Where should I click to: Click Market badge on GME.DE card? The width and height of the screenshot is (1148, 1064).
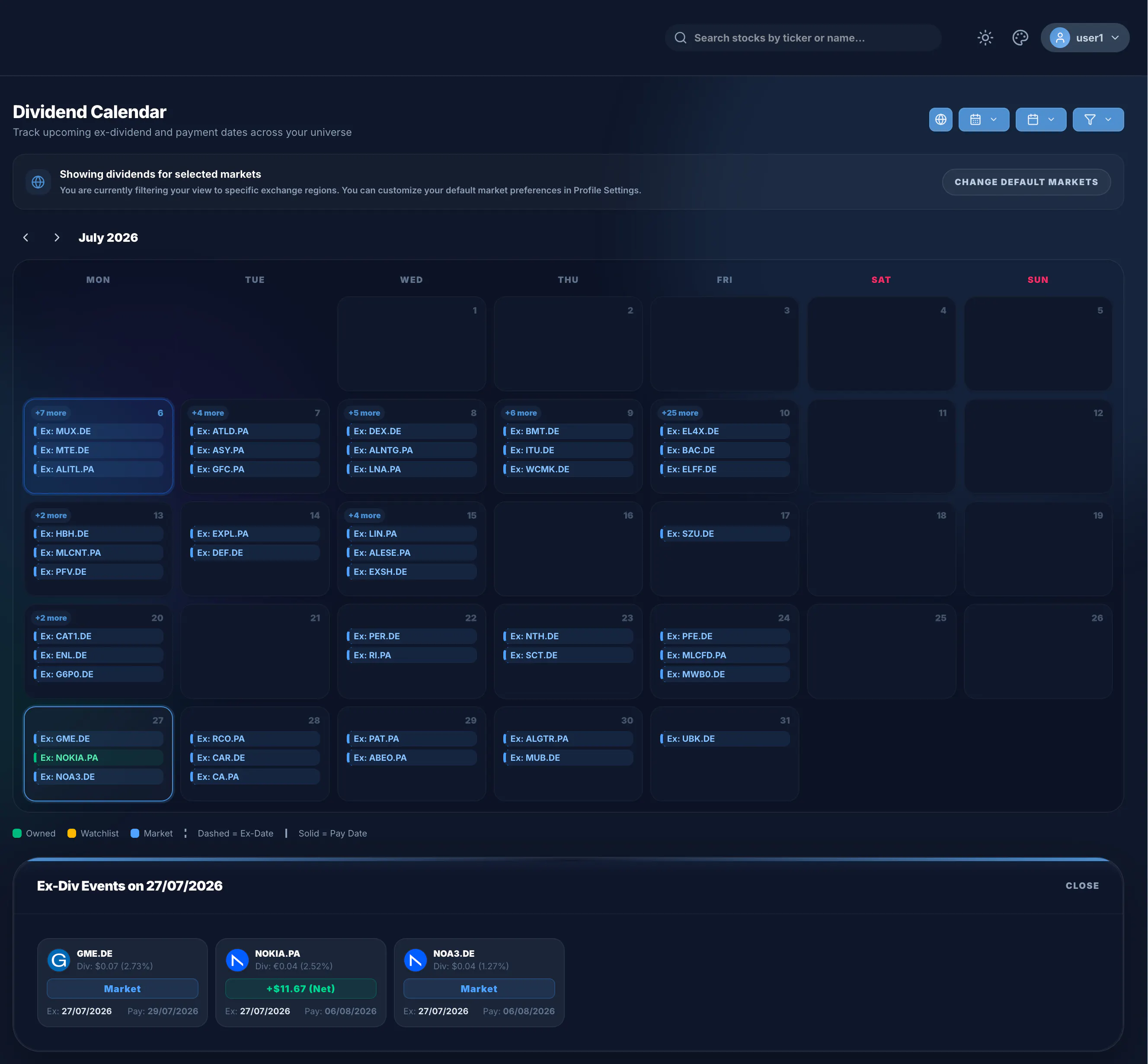click(x=122, y=989)
